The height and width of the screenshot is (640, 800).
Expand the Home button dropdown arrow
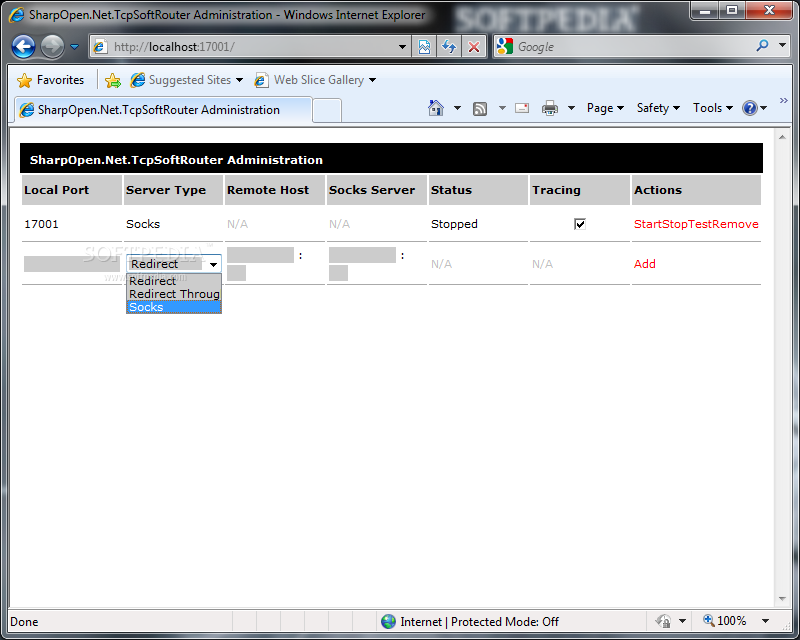pos(457,108)
